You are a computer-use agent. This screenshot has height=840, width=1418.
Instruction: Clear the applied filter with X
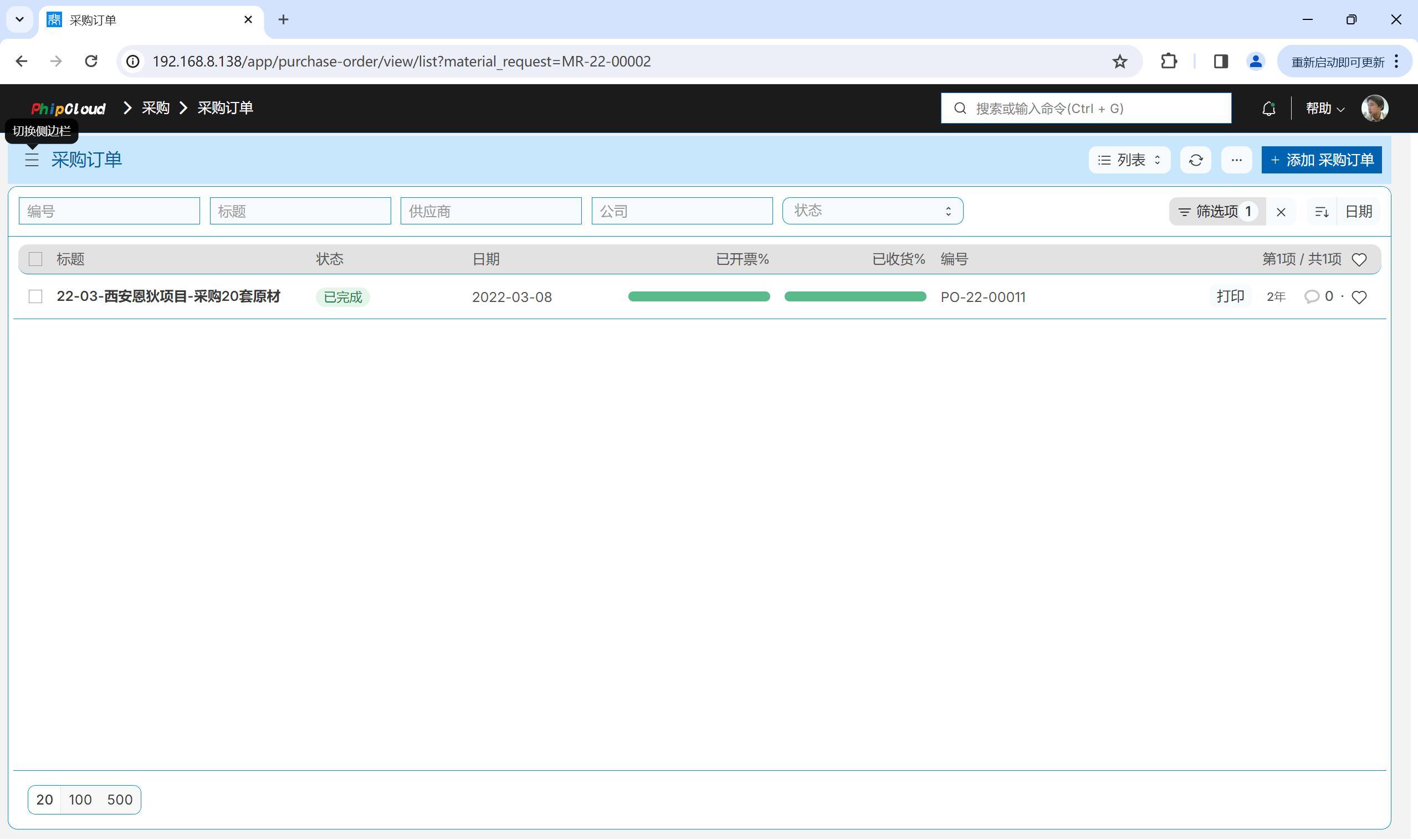coord(1281,212)
